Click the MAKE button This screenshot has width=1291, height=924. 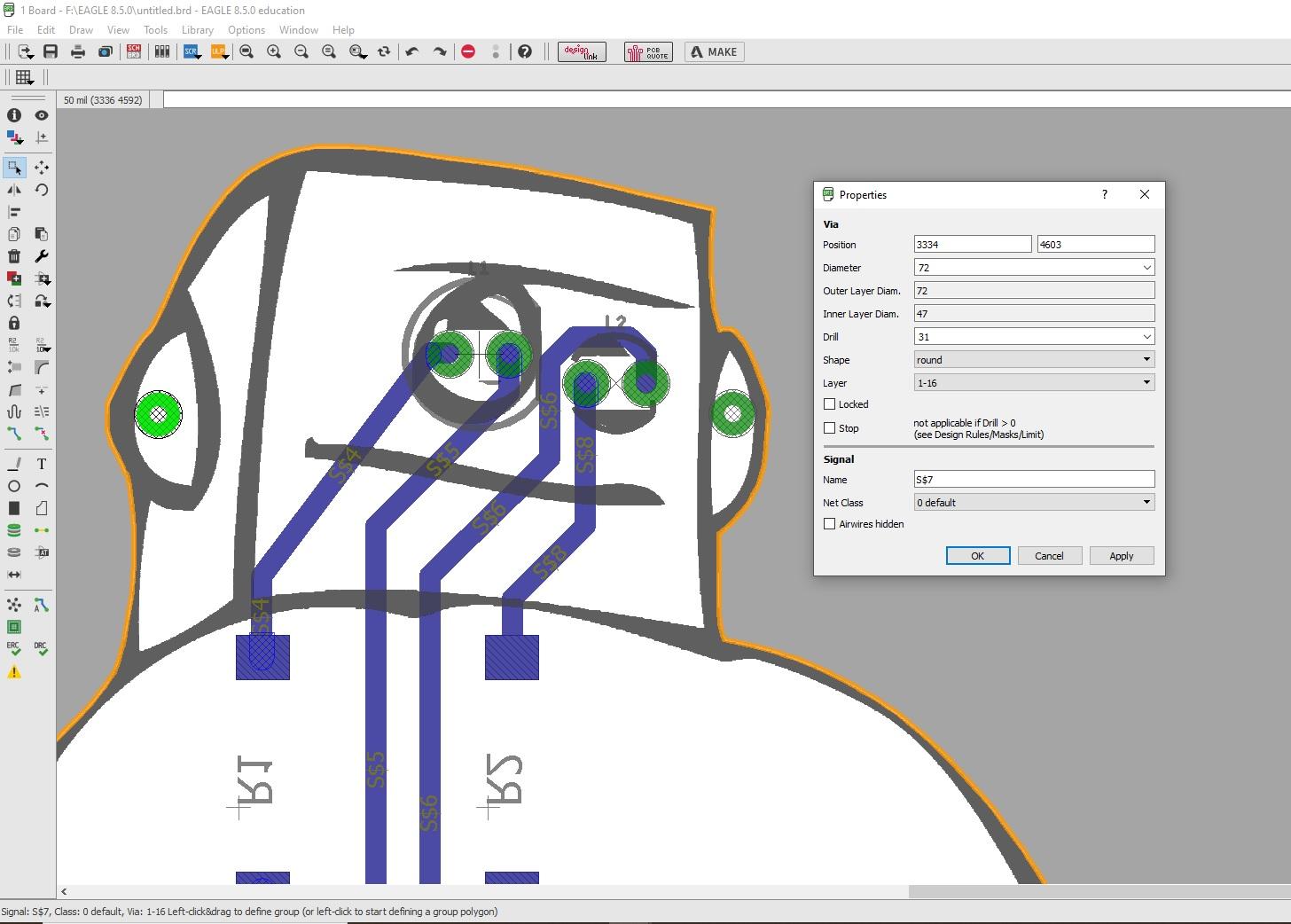coord(714,51)
